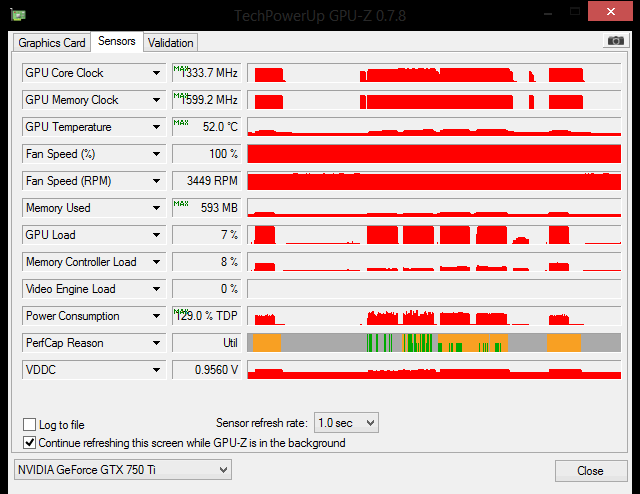Take a screenshot with the camera icon
640x494 pixels.
(x=616, y=41)
